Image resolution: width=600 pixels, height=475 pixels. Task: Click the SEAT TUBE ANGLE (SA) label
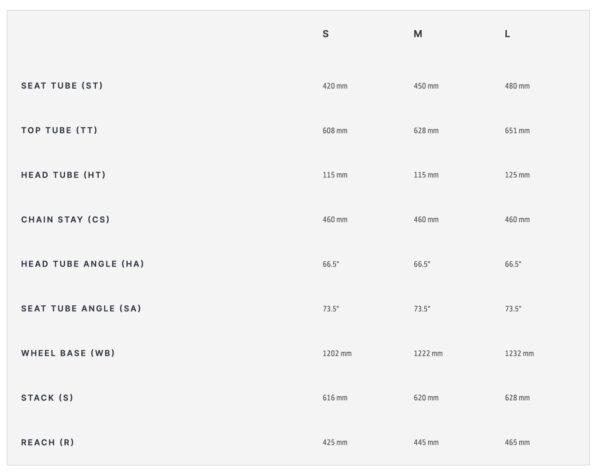(81, 309)
